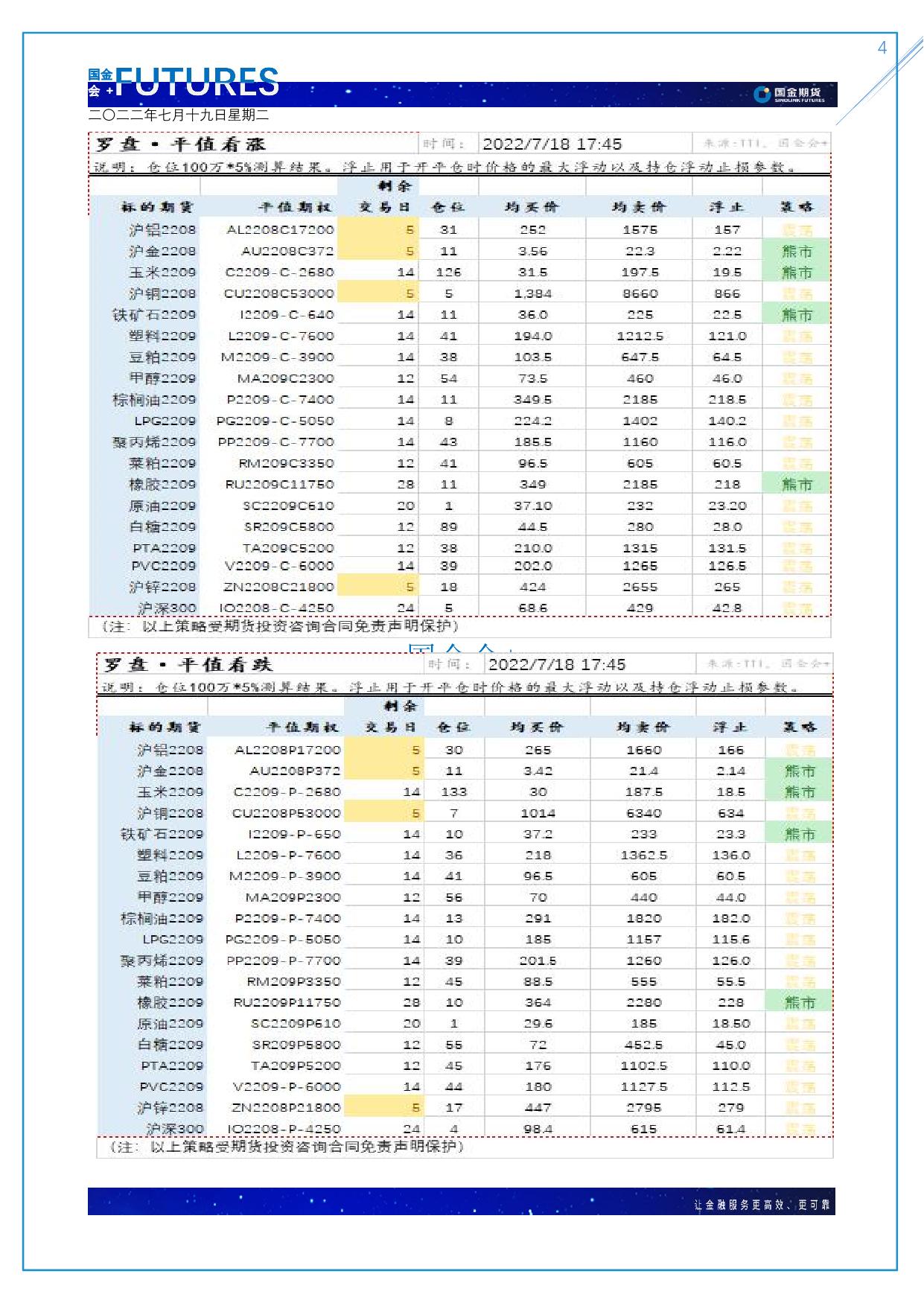Click the date 二〇二二年七月十九日星期二
924x1306 pixels.
click(179, 115)
